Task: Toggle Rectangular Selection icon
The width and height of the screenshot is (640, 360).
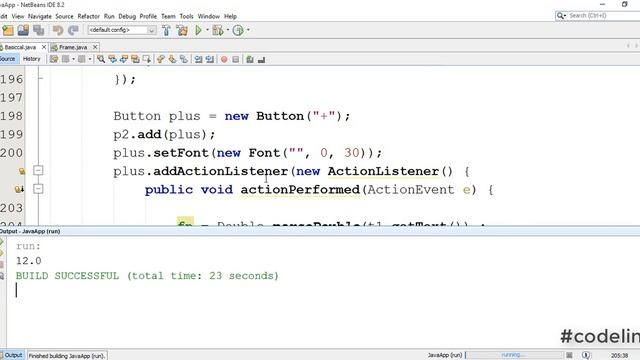Action: coord(147,60)
